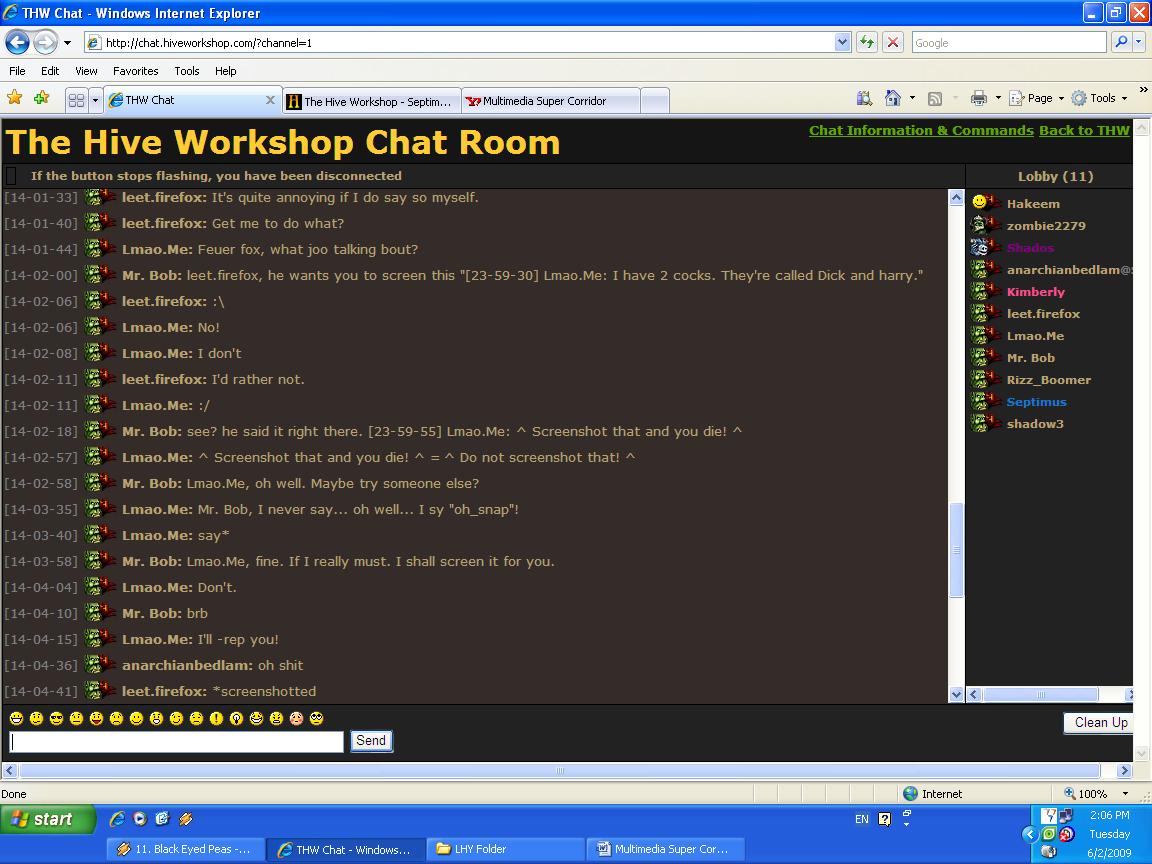Open the language bar help icon

(x=885, y=818)
